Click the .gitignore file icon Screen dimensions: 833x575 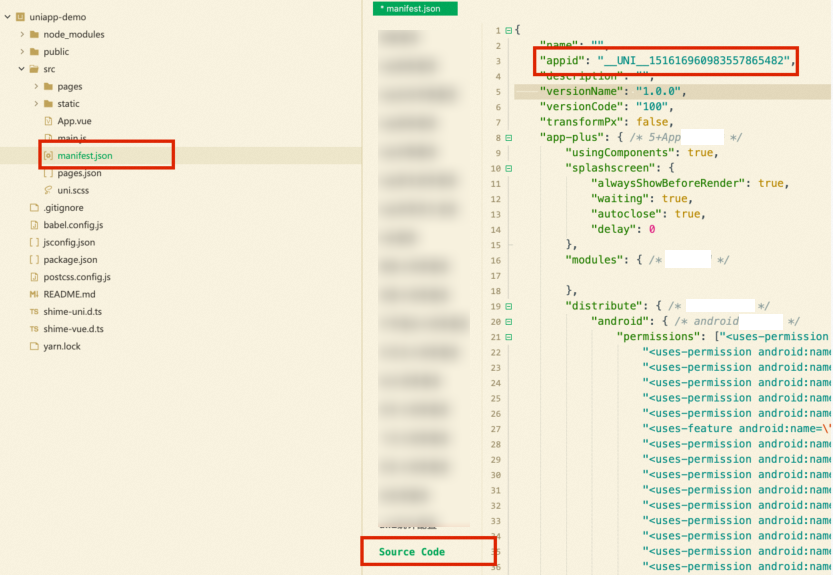pos(35,208)
